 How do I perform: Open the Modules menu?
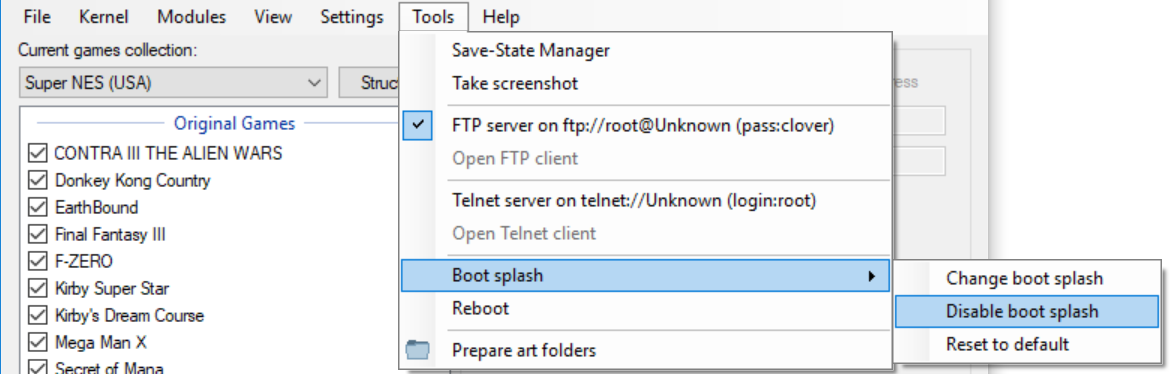(x=192, y=16)
